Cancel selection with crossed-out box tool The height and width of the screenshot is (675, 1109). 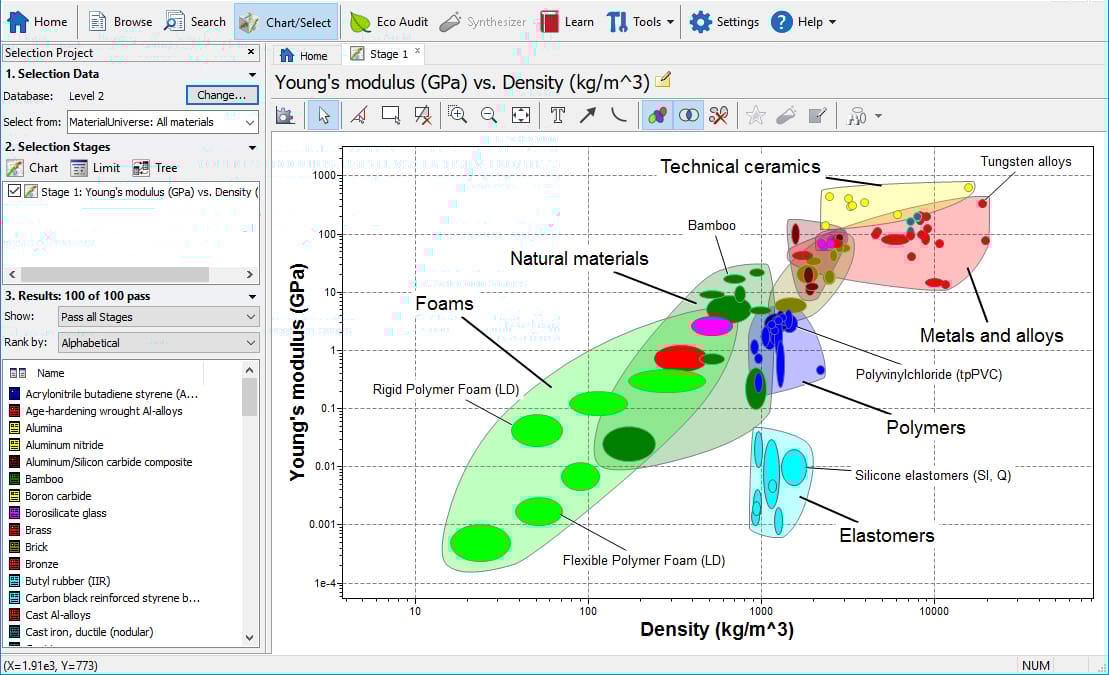(423, 115)
